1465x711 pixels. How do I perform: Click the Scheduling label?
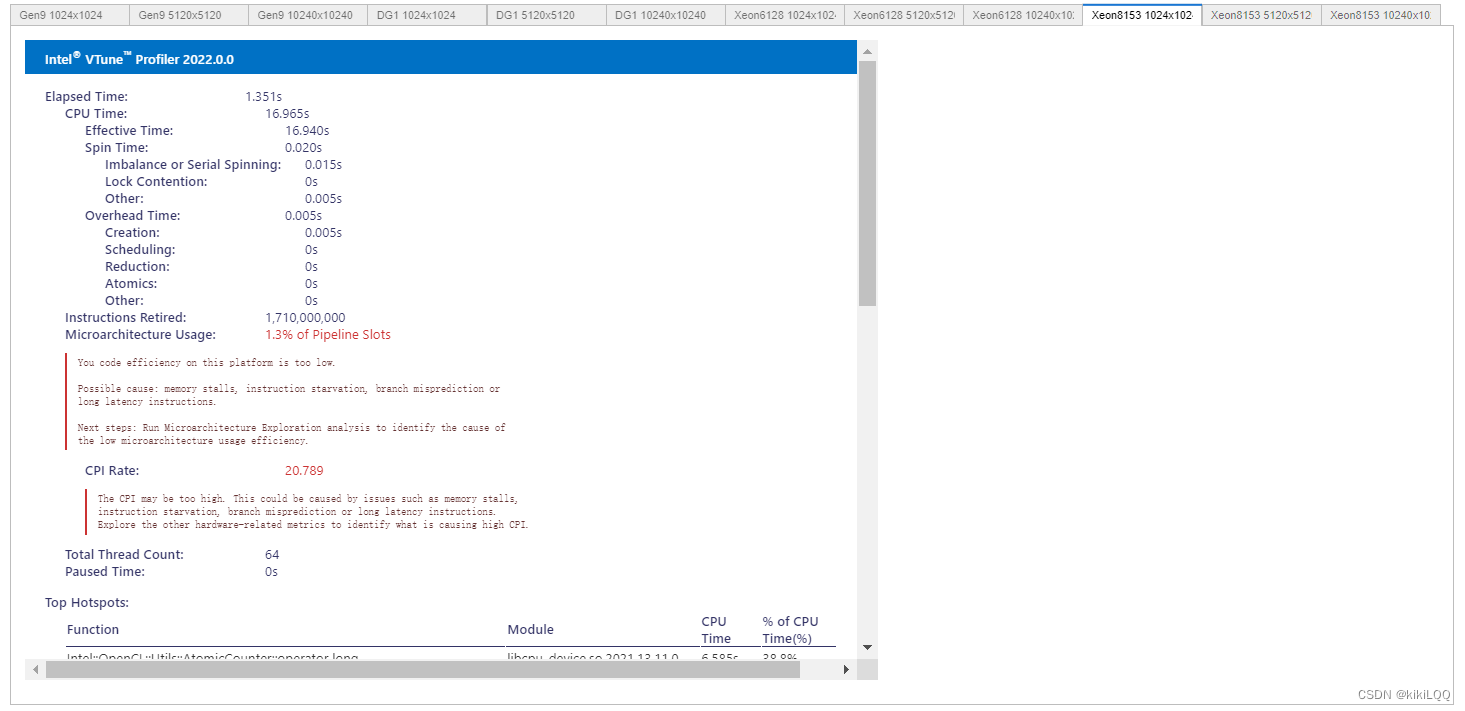pos(140,250)
